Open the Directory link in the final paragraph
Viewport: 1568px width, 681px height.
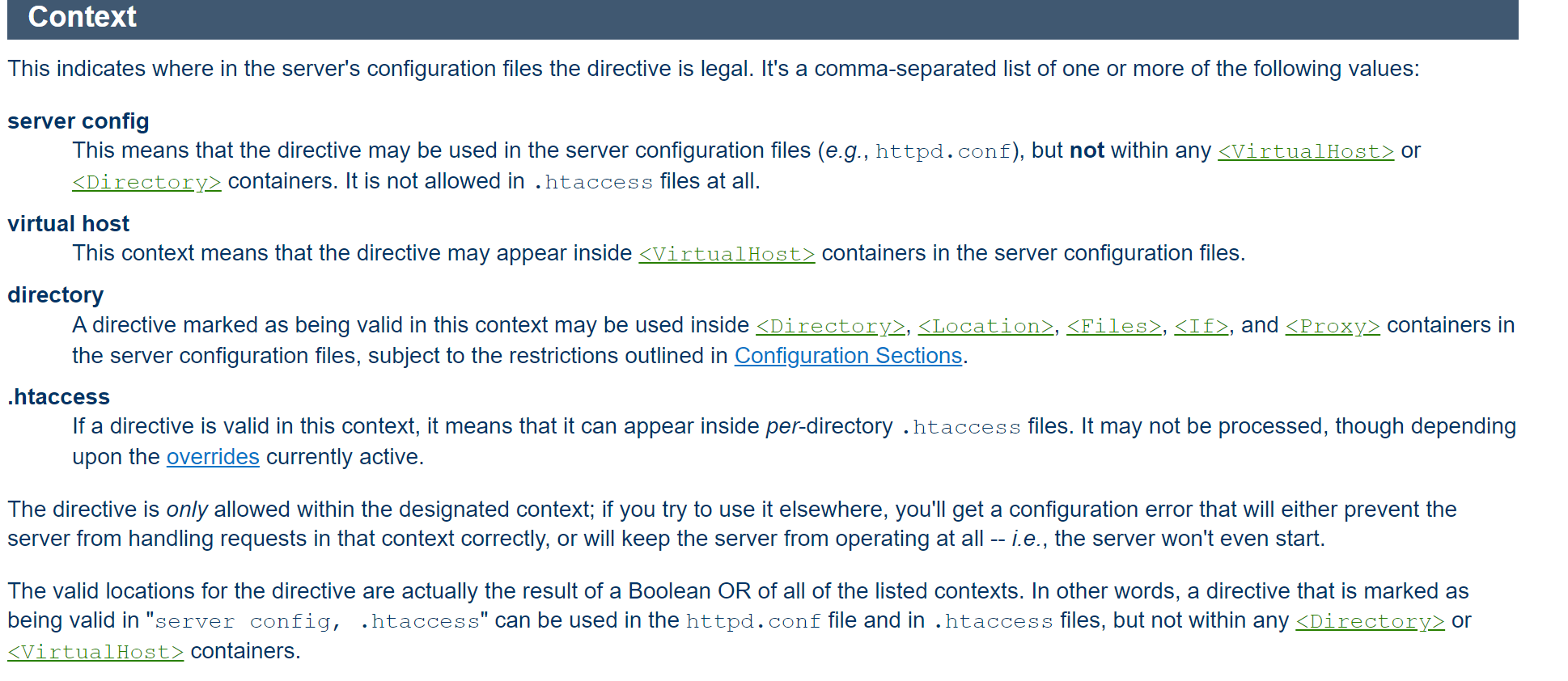(1370, 621)
